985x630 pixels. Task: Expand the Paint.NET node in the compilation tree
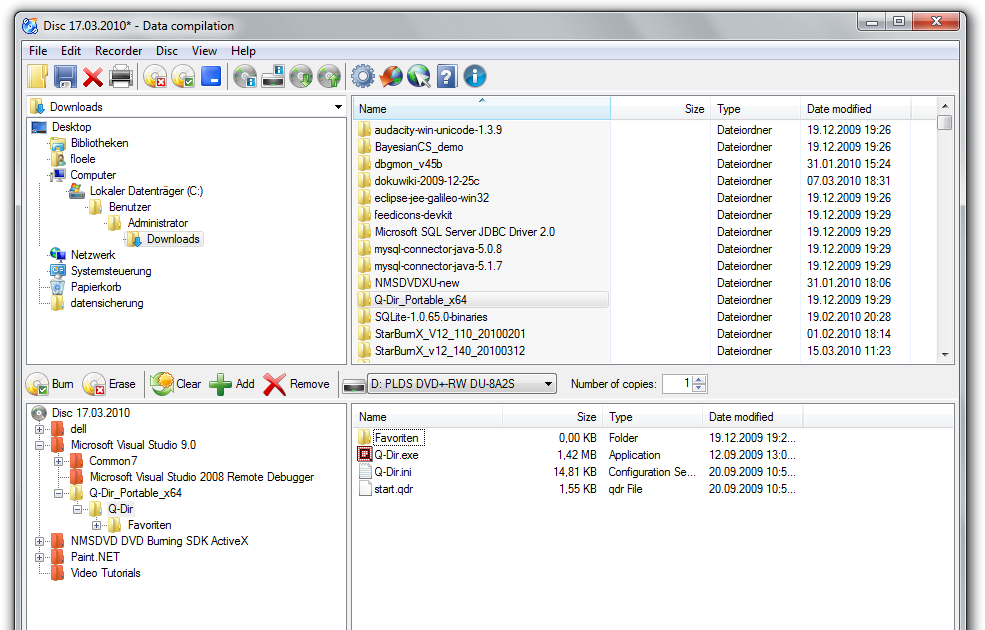[x=42, y=558]
